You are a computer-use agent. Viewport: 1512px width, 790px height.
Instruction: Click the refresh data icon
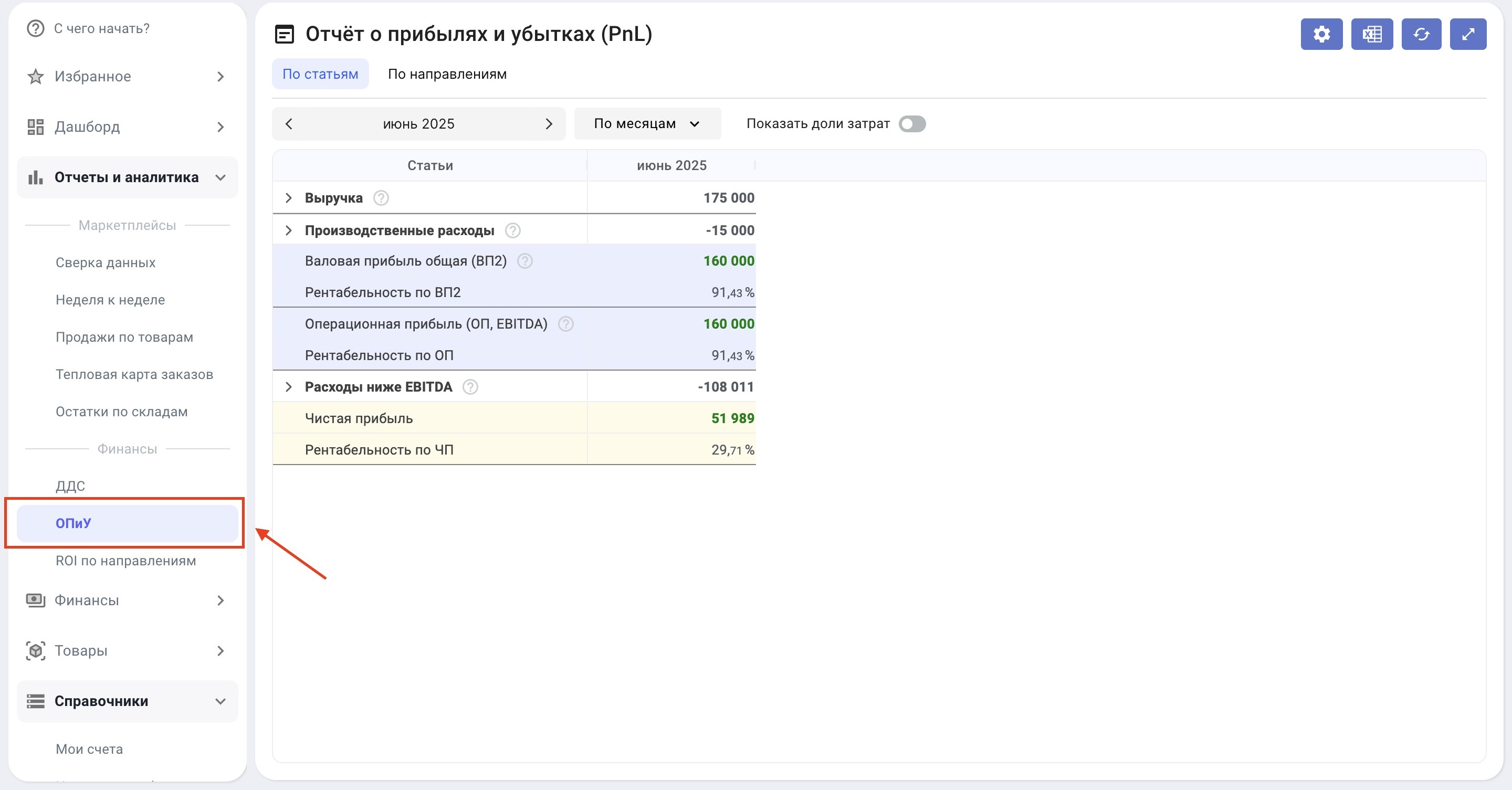pos(1421,34)
